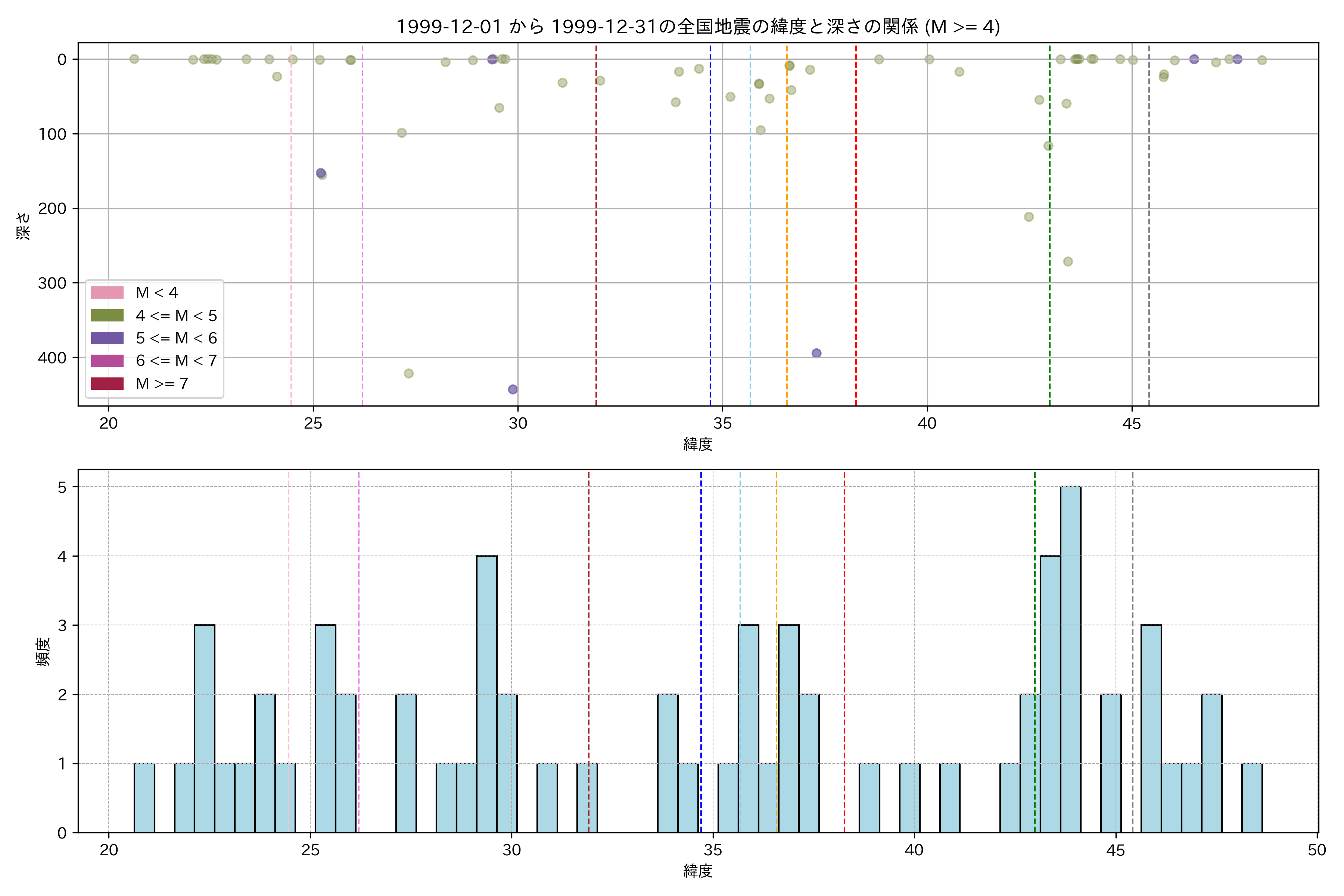Click the olive 4 <= M < 5 legend swatch
This screenshot has height=896, width=1344.
(107, 315)
